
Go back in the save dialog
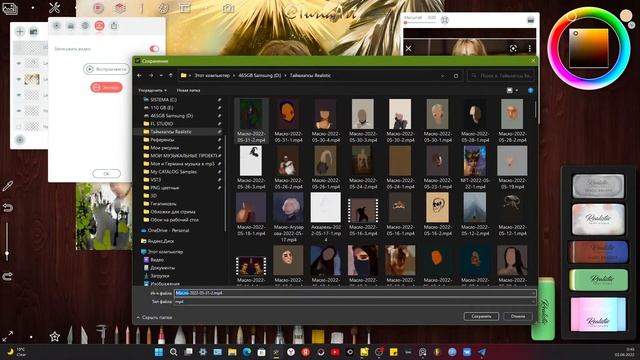(140, 76)
